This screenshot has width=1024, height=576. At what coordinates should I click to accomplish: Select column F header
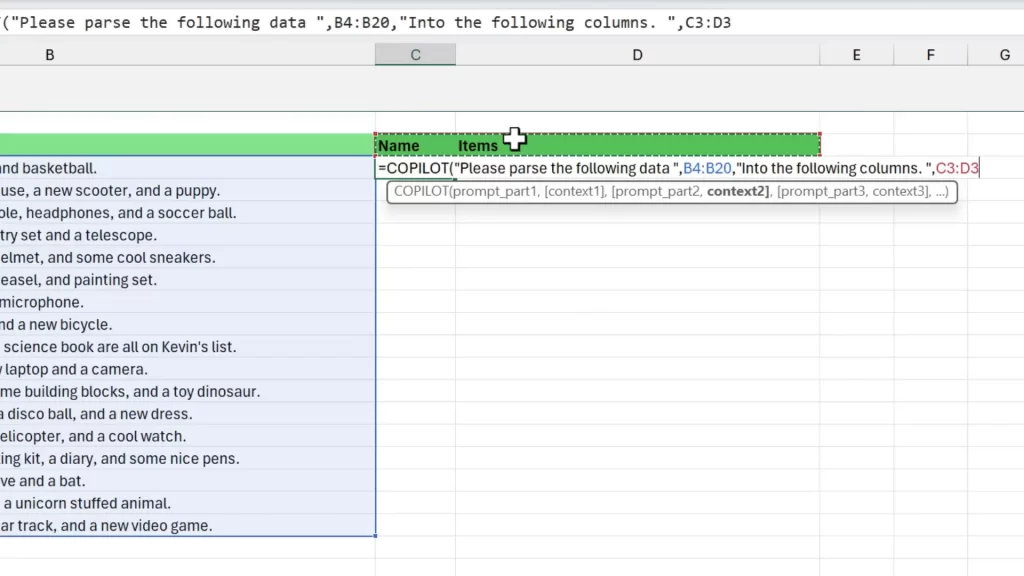[x=930, y=55]
